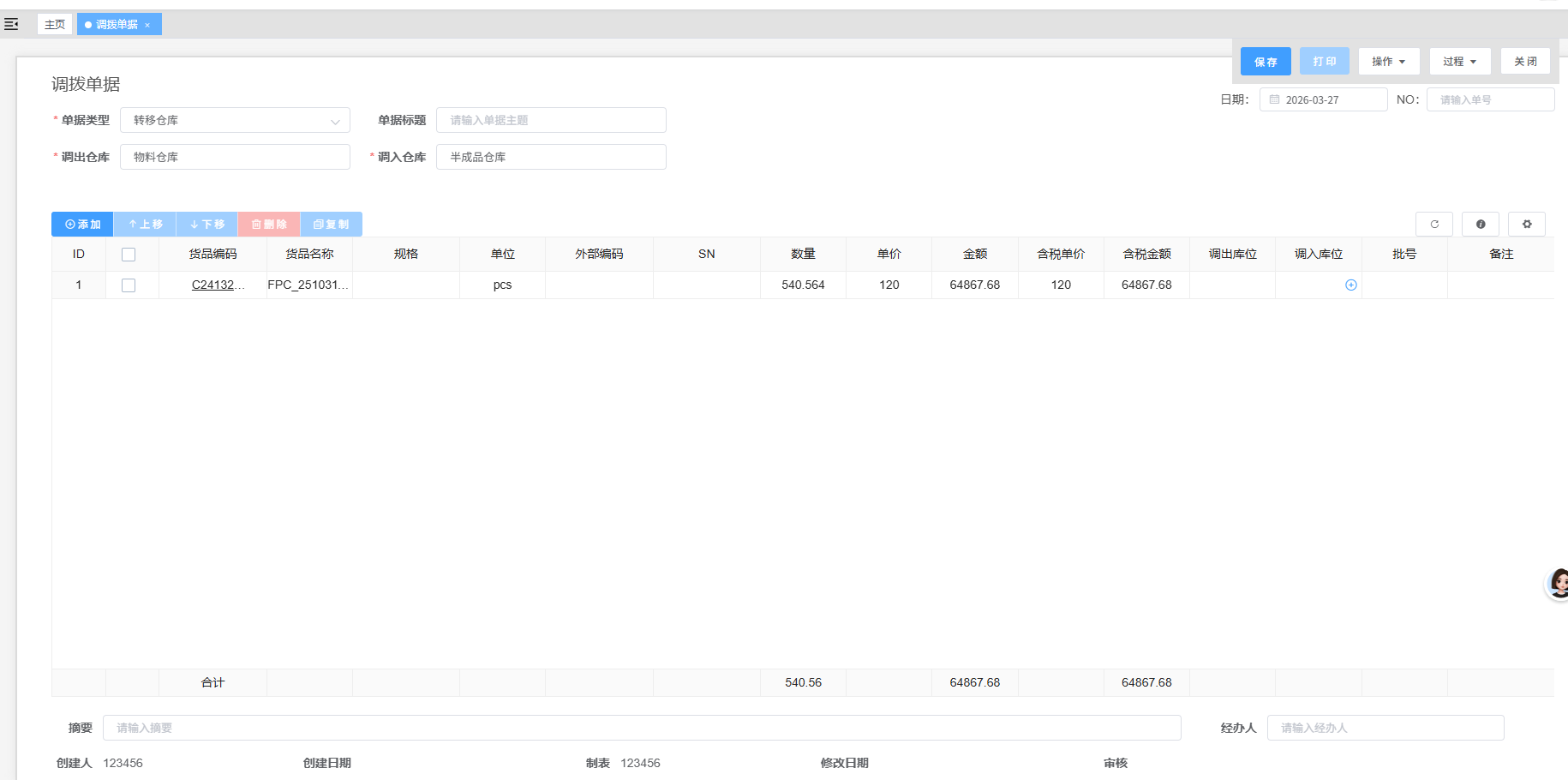The width and height of the screenshot is (1568, 780).
Task: Click the 单据标题 input field
Action: 551,120
